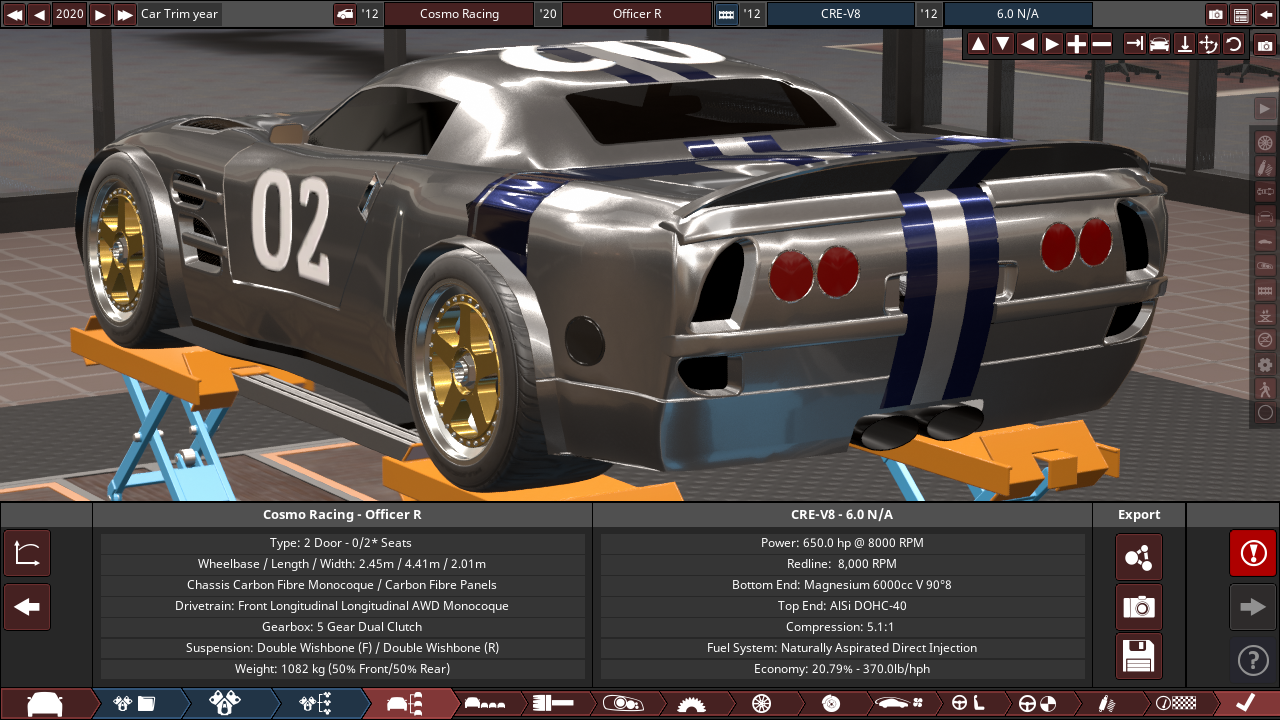Screen dimensions: 1280x720
Task: Click the back arrow in top-right corner
Action: 1266,14
